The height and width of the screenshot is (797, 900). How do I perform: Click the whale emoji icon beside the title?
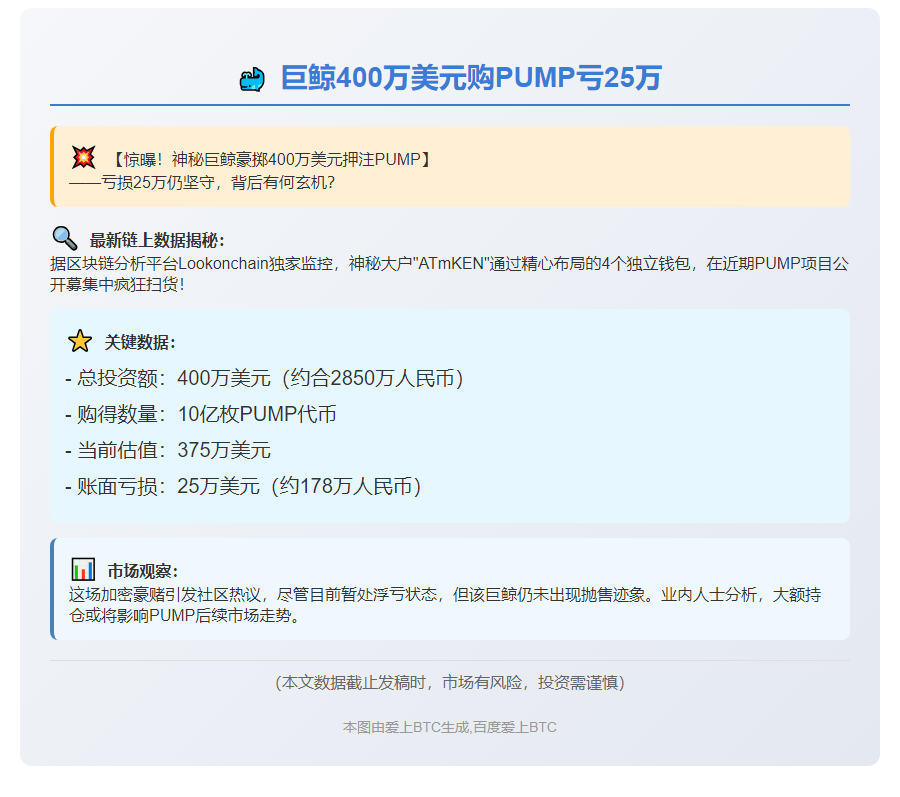coord(252,79)
